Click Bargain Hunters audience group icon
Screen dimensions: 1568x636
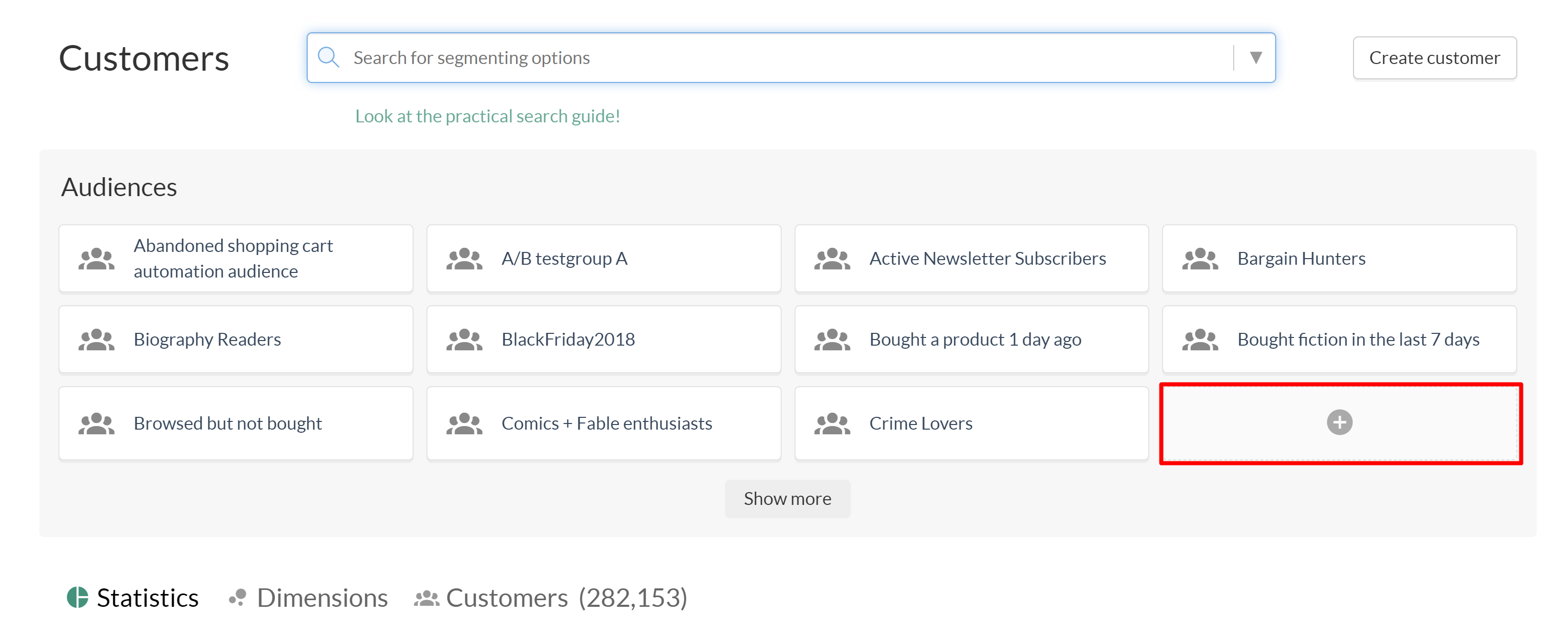tap(1199, 259)
